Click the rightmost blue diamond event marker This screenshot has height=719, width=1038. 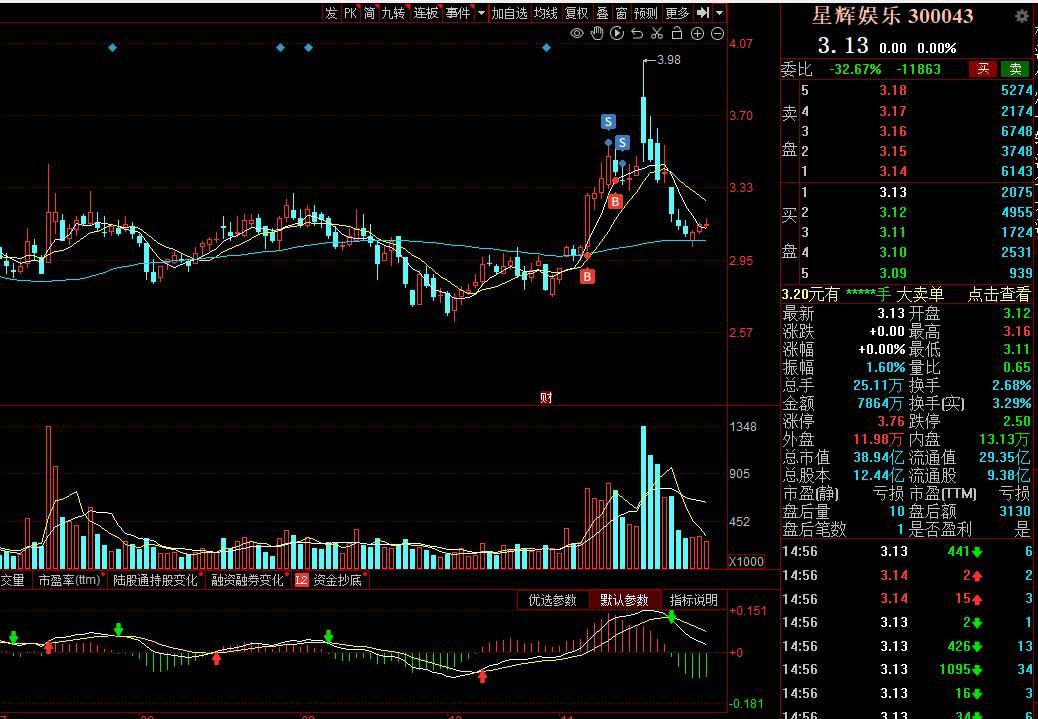point(547,48)
